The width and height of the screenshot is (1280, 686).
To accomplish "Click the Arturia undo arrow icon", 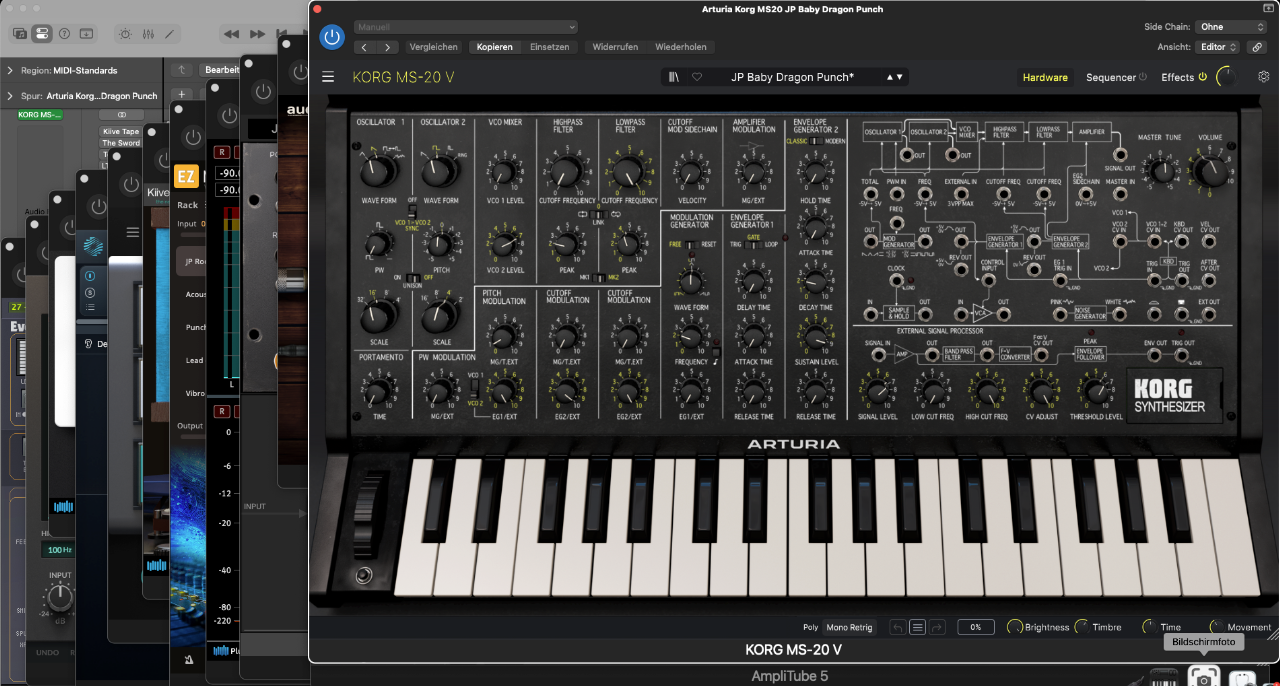I will (x=897, y=627).
